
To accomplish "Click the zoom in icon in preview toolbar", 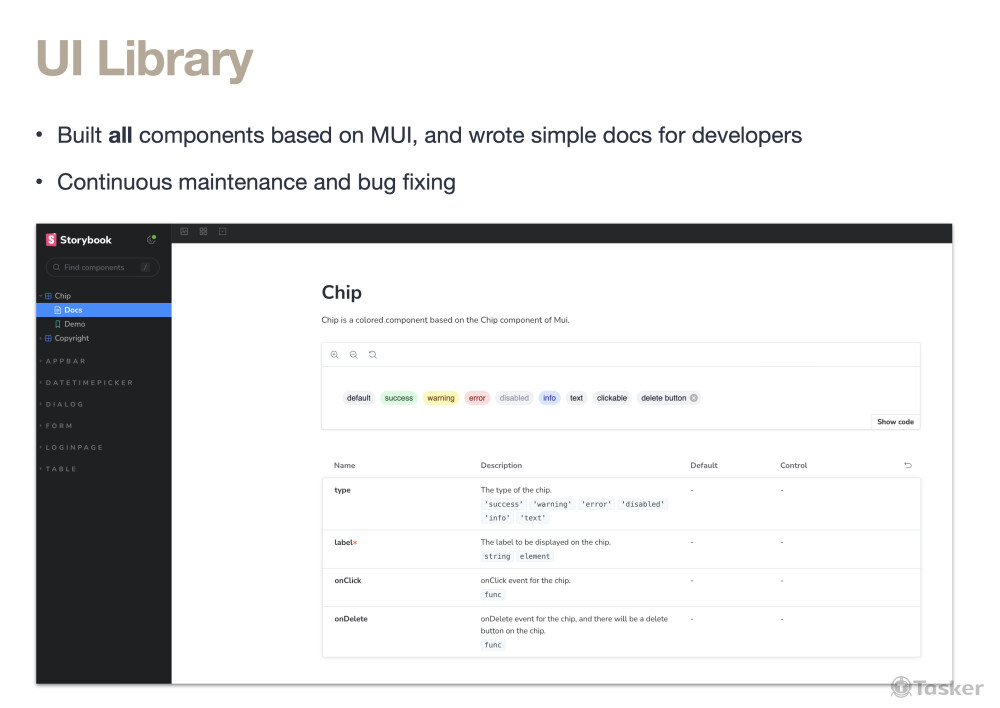I will [x=335, y=355].
